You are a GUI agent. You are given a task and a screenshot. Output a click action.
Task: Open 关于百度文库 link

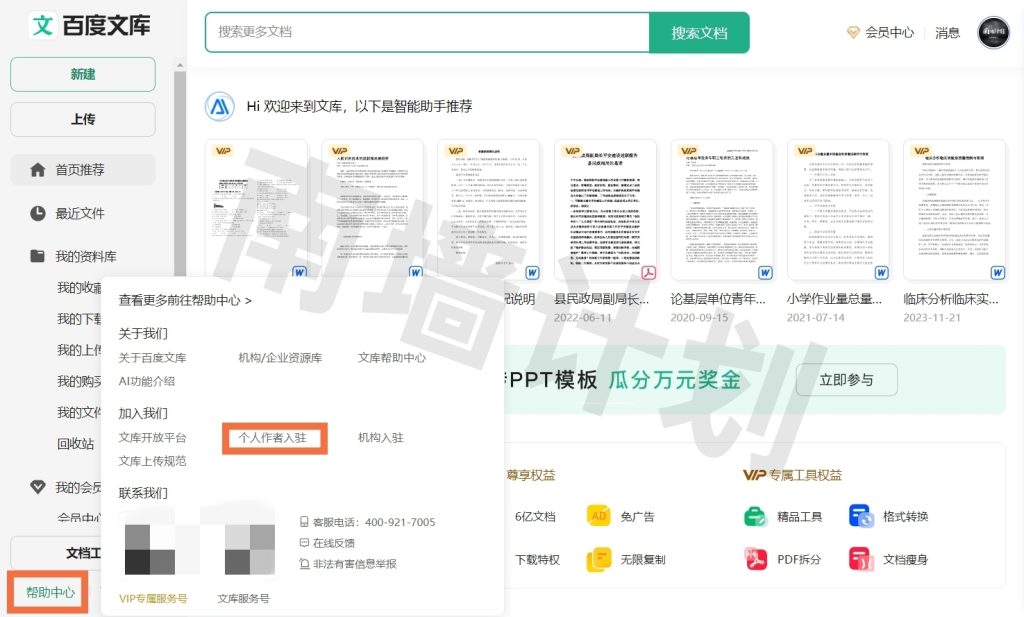coord(152,358)
